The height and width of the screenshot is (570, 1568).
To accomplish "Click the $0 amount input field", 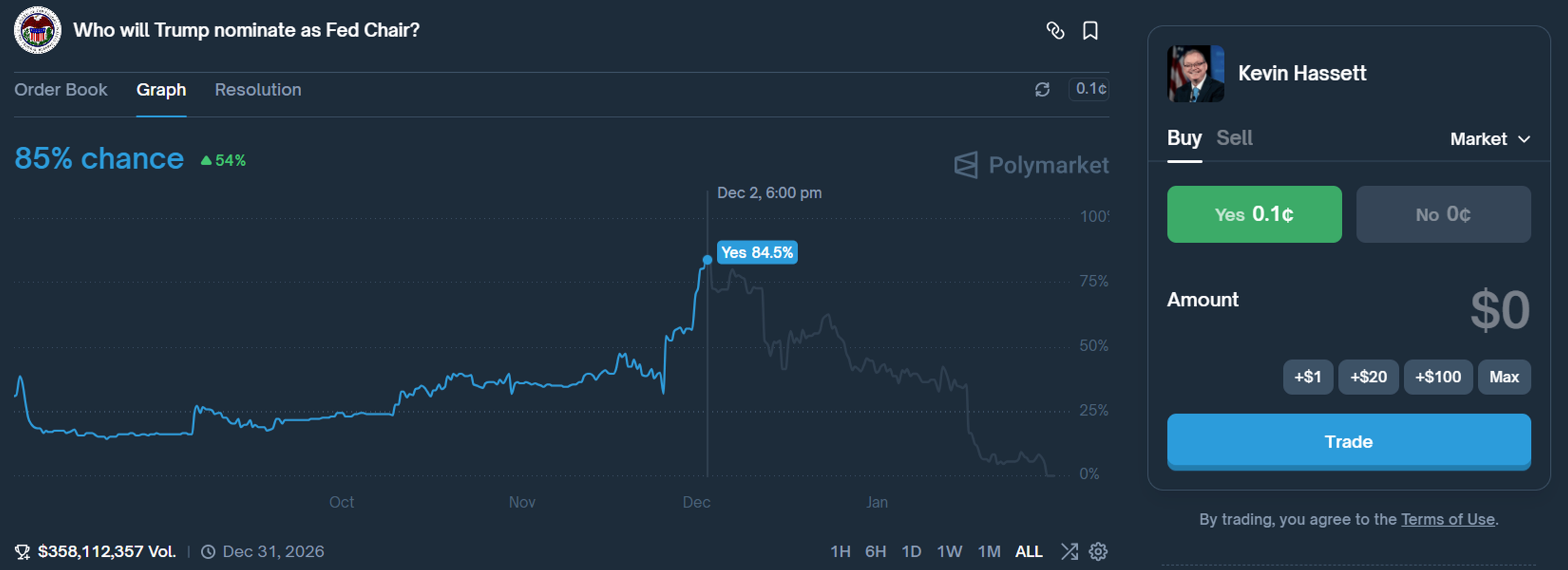I will coord(1500,310).
